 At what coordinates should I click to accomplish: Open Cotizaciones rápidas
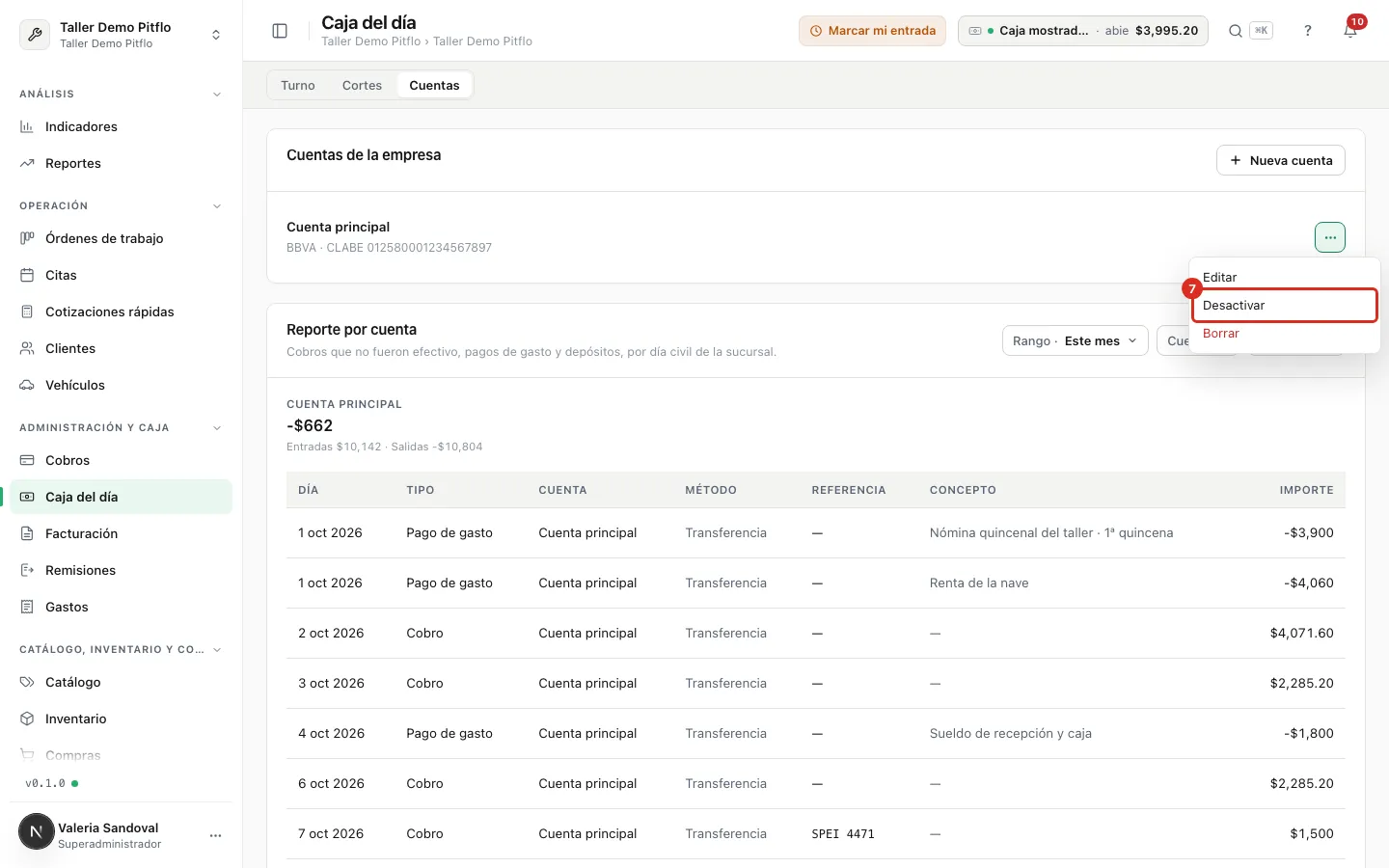tap(121, 312)
